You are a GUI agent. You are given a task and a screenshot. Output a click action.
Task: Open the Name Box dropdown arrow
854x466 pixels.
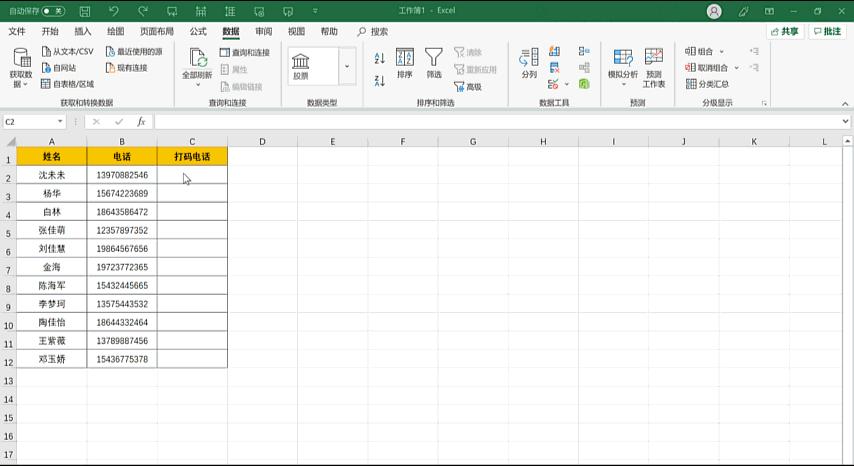pyautogui.click(x=60, y=121)
